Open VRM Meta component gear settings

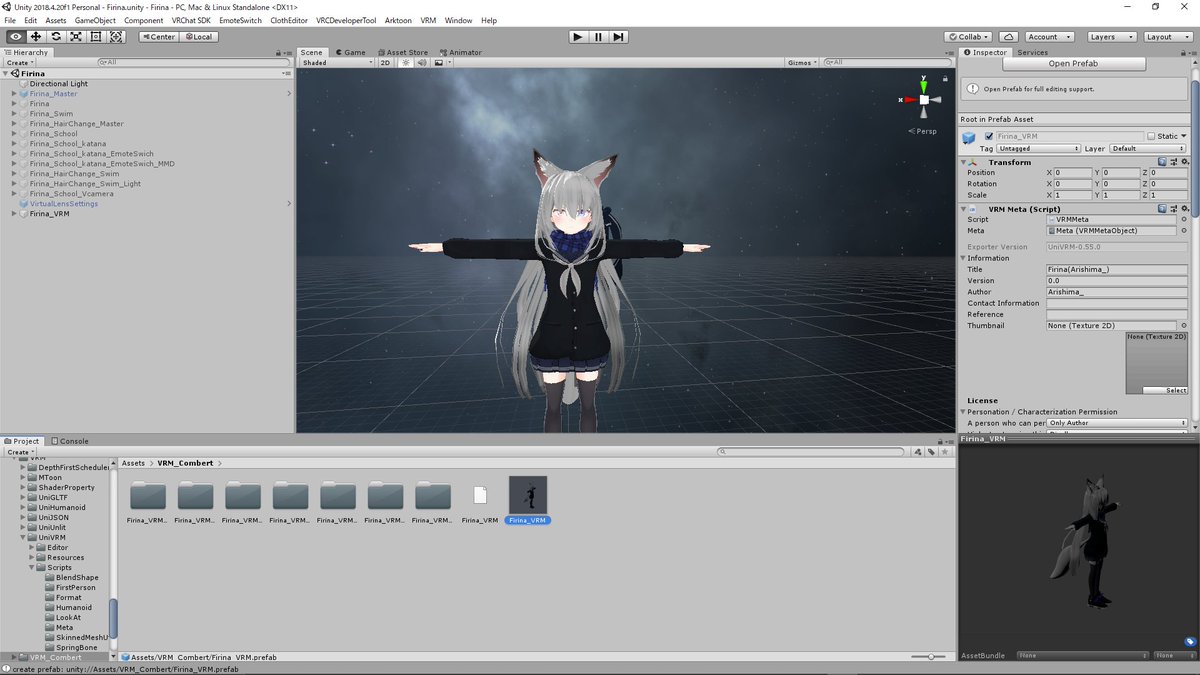[1186, 209]
